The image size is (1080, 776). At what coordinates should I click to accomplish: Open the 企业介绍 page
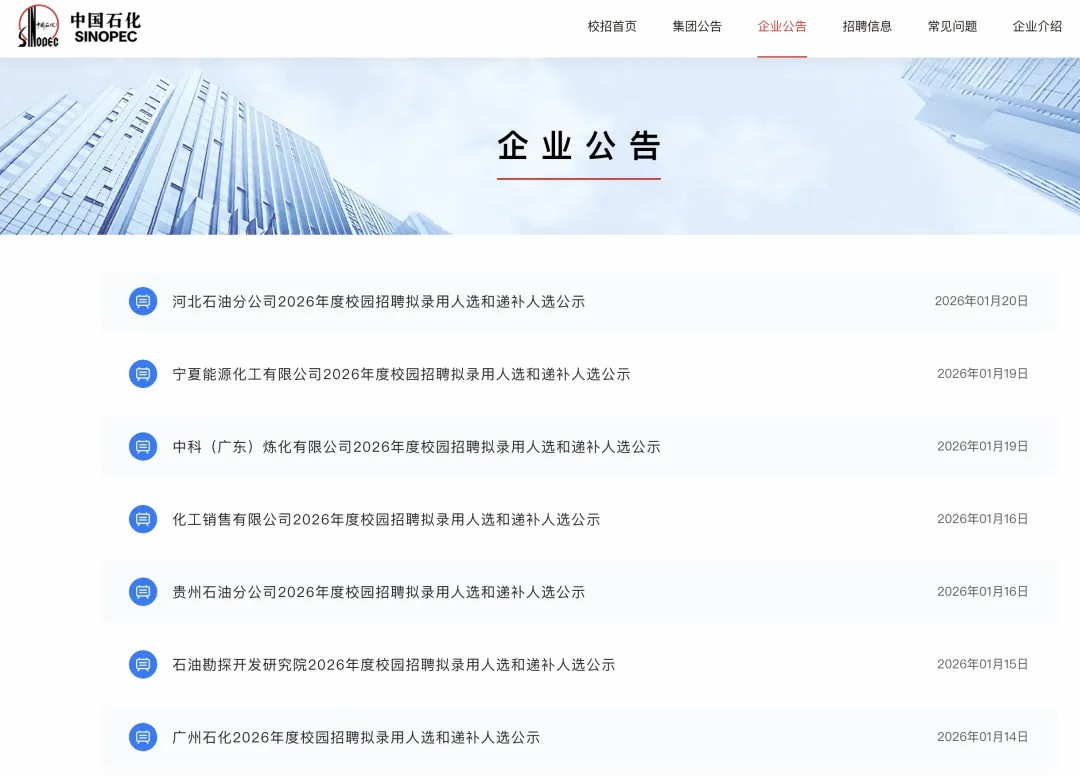pyautogui.click(x=1036, y=27)
